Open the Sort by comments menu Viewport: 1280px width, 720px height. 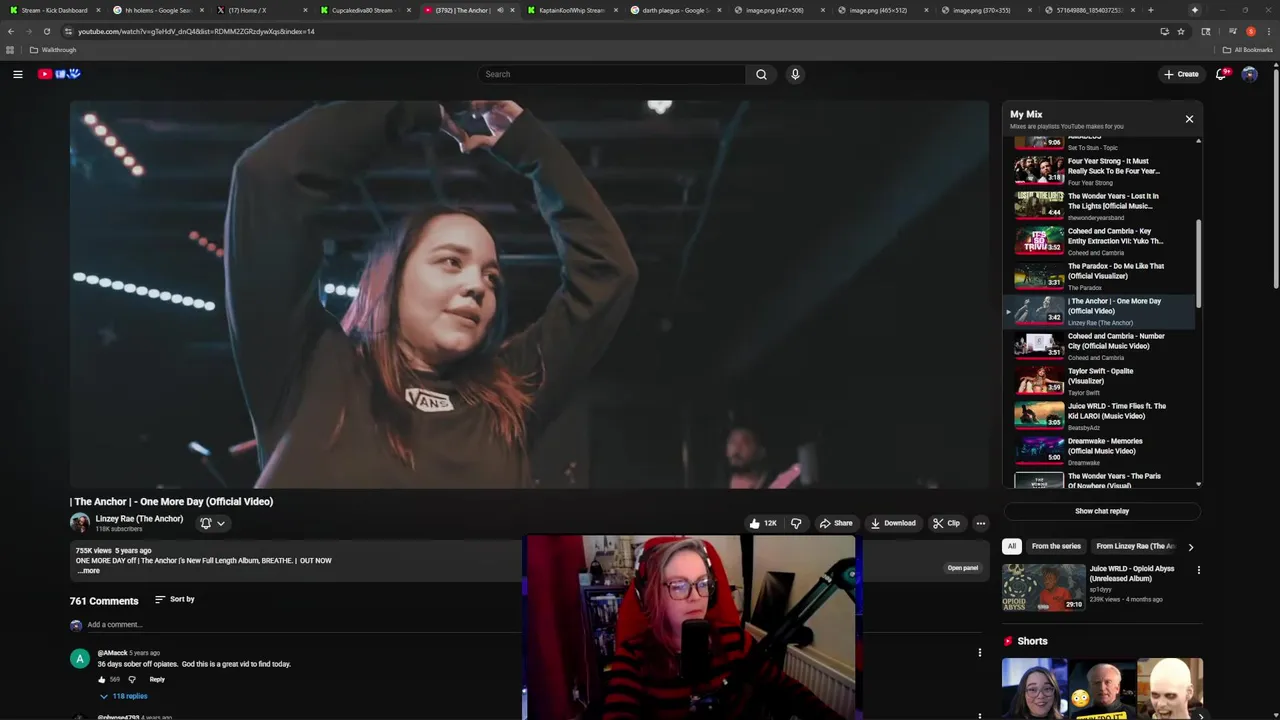pyautogui.click(x=175, y=599)
